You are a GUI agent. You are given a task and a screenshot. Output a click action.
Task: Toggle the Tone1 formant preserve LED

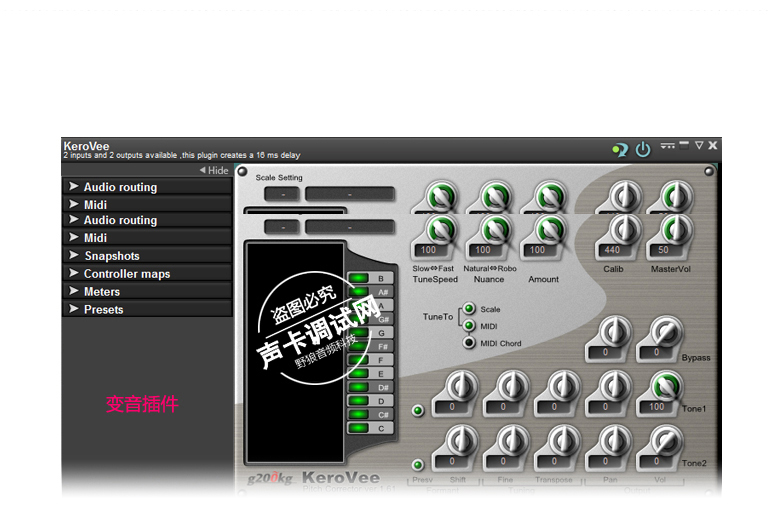(418, 410)
